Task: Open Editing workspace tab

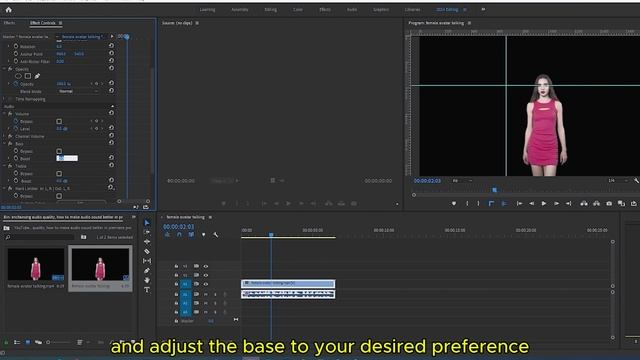Action: click(x=271, y=9)
